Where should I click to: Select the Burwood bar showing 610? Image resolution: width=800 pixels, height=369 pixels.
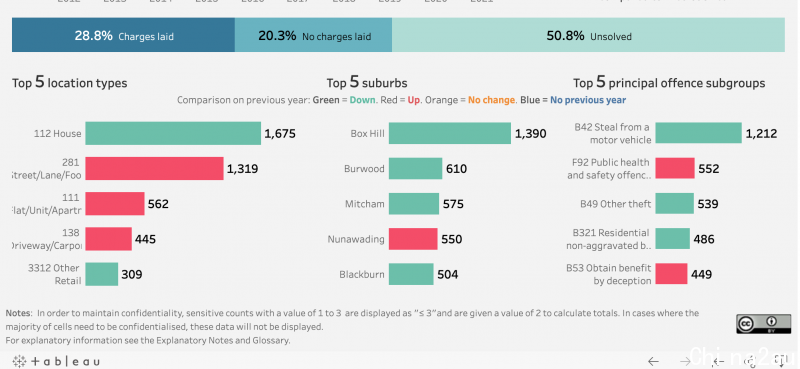(x=415, y=168)
